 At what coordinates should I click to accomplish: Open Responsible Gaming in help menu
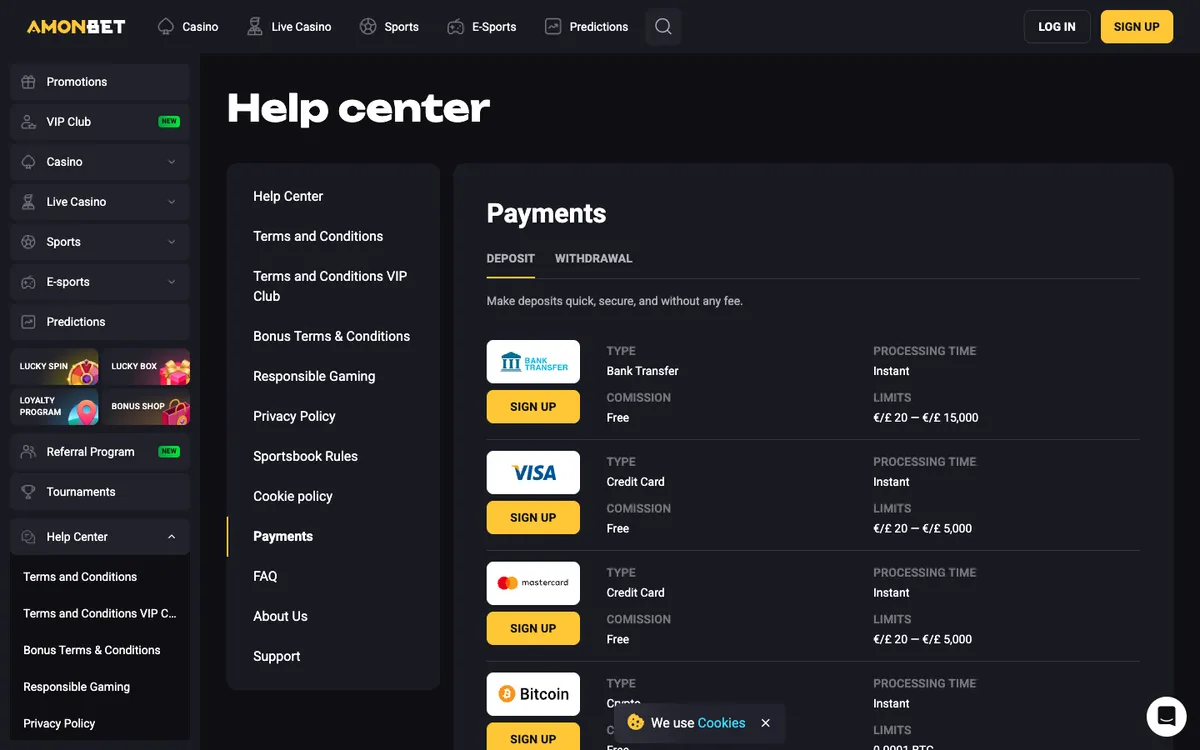pyautogui.click(x=314, y=376)
